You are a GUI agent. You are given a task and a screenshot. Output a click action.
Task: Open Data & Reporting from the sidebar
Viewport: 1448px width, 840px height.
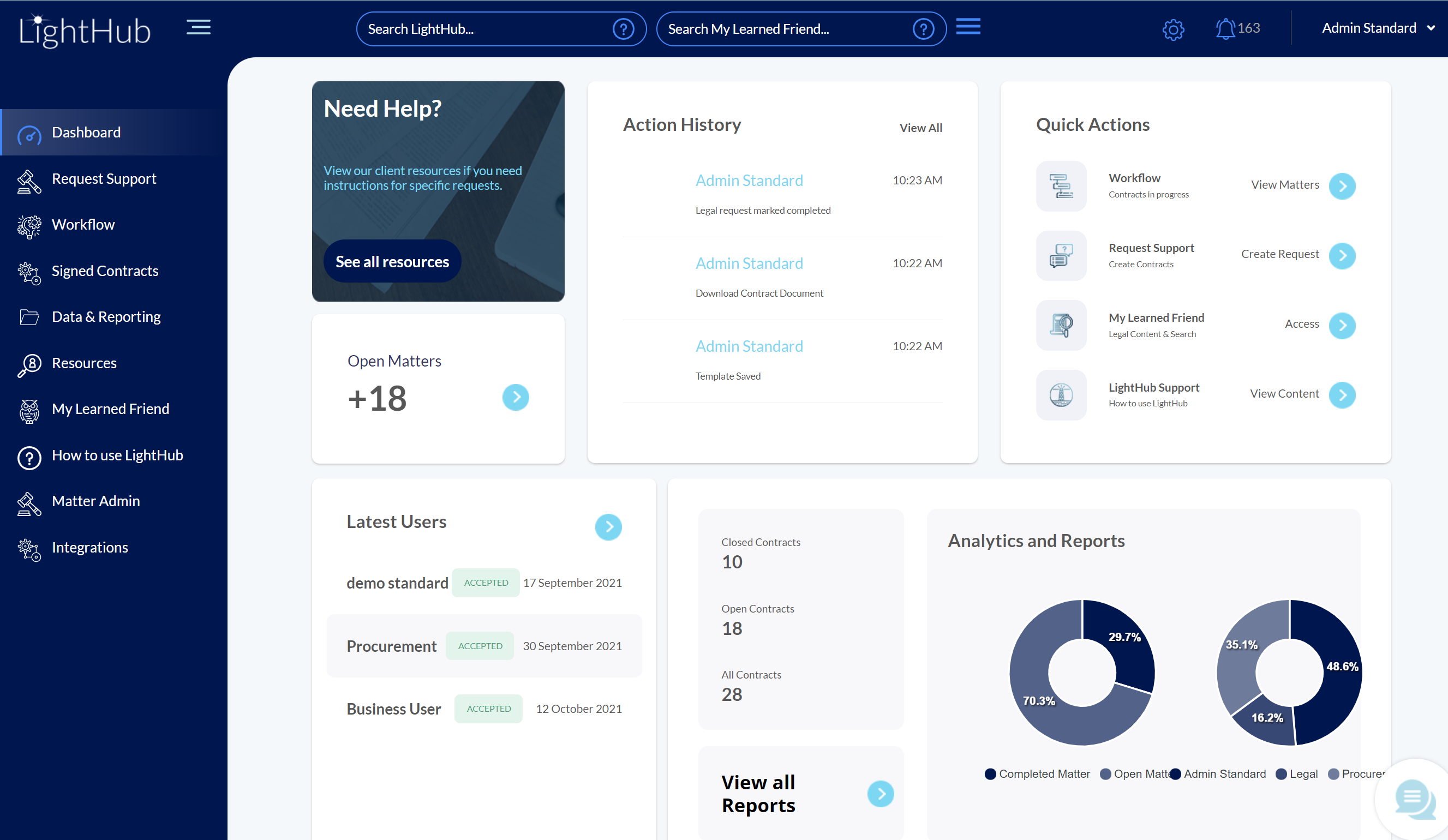click(x=106, y=316)
